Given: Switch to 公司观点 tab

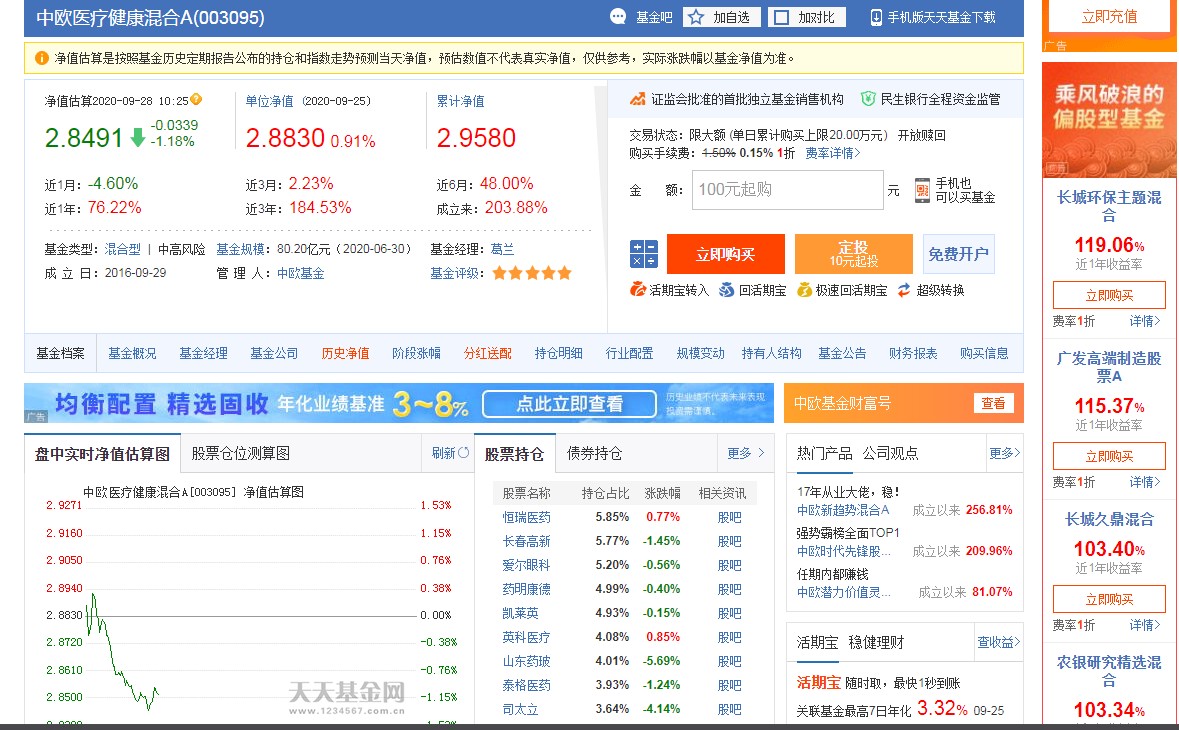Looking at the screenshot, I should (890, 453).
